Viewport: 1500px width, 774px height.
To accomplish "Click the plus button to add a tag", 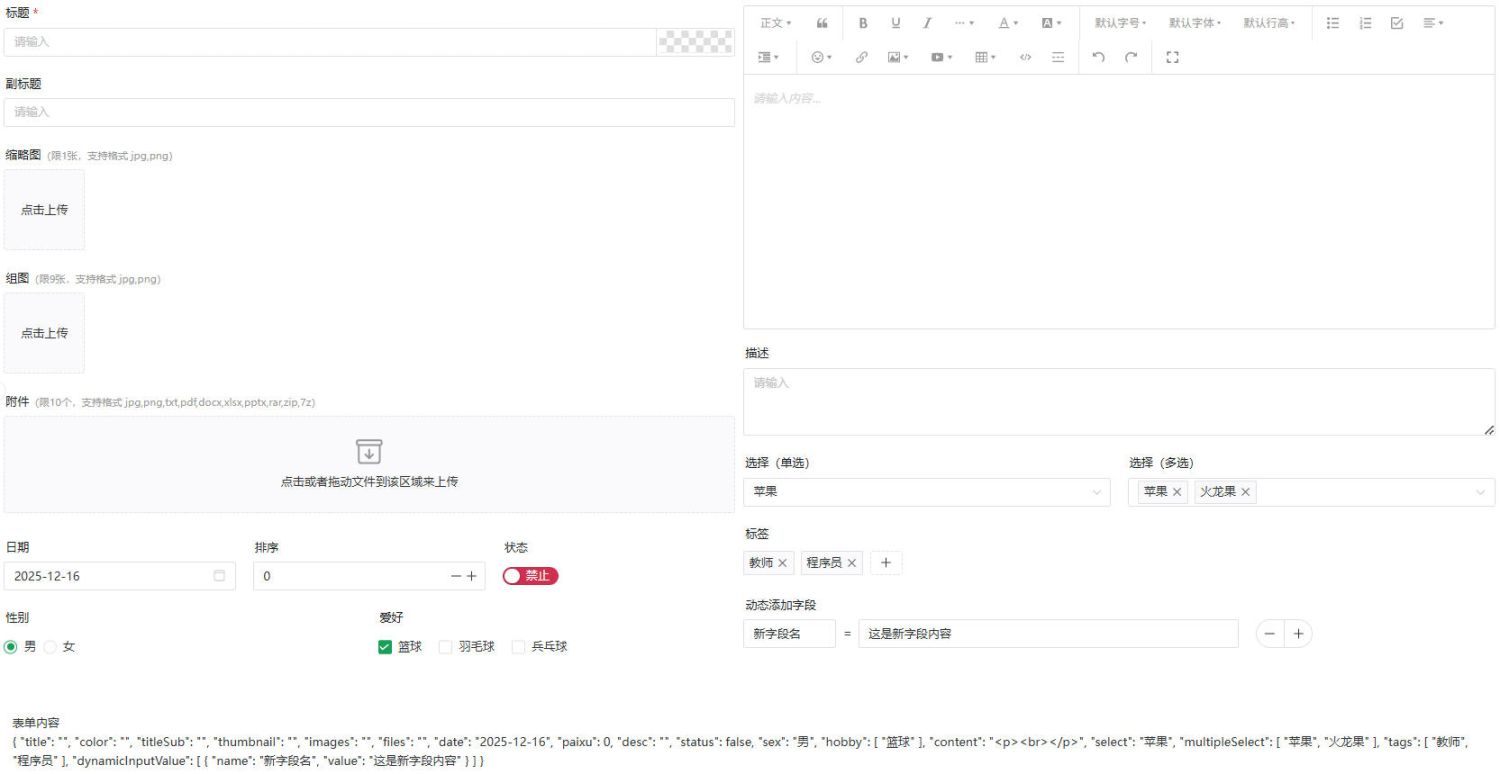I will 886,563.
